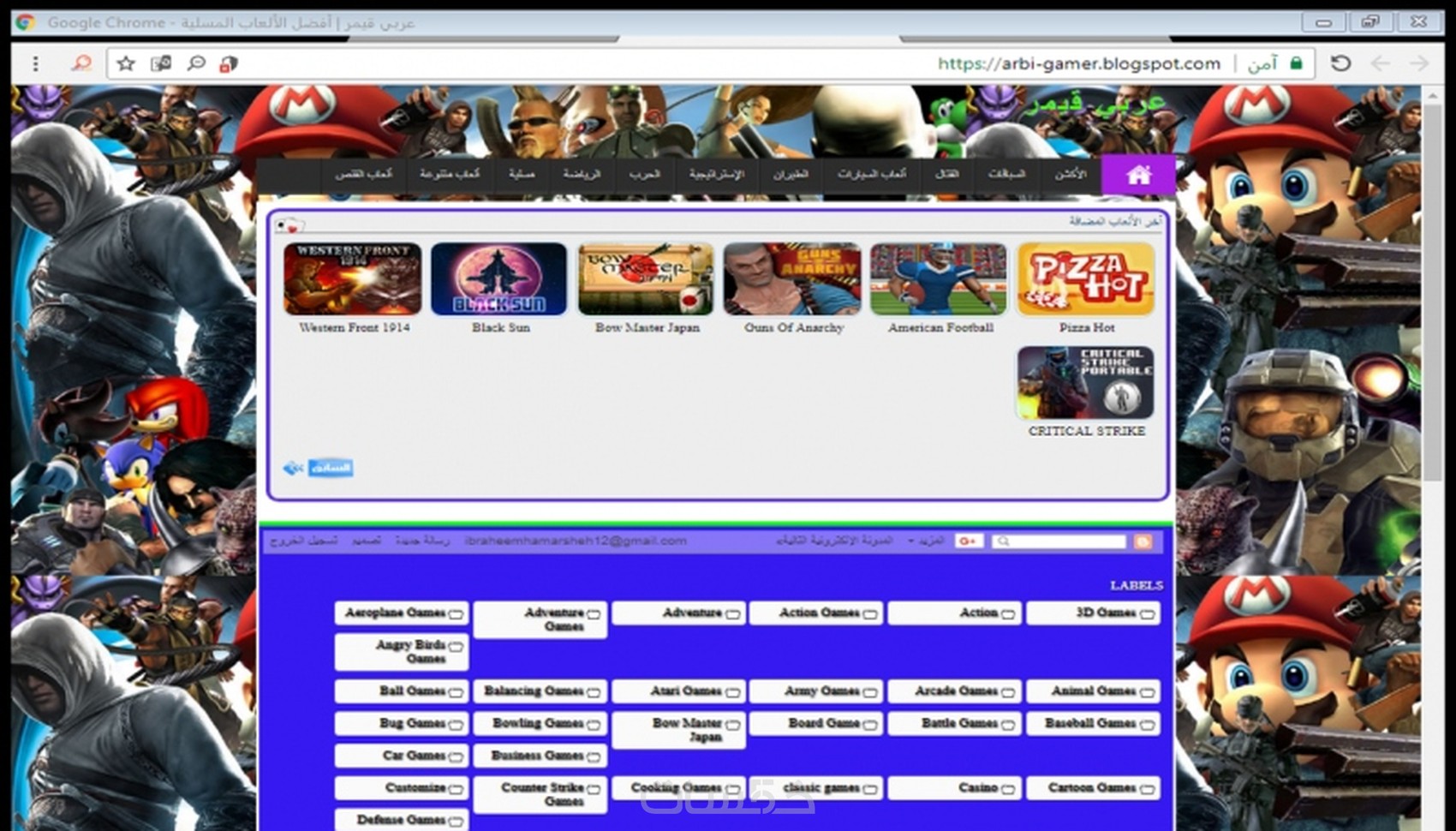The height and width of the screenshot is (831, 1456).
Task: Click رسالة جديدة new post link
Action: point(423,541)
